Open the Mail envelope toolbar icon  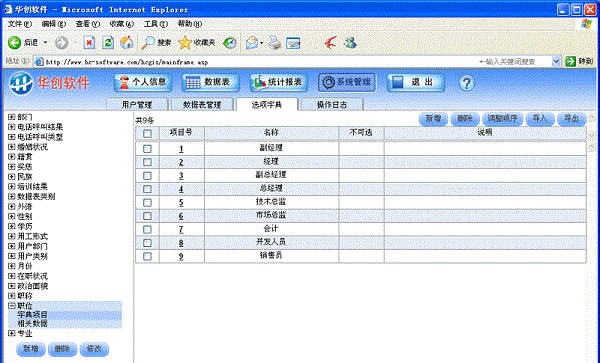click(252, 42)
